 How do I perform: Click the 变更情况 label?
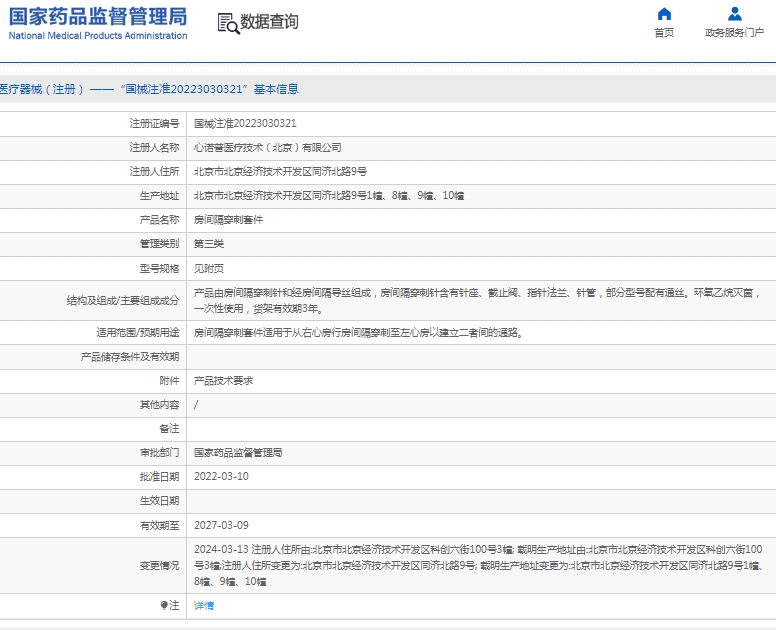tap(159, 565)
